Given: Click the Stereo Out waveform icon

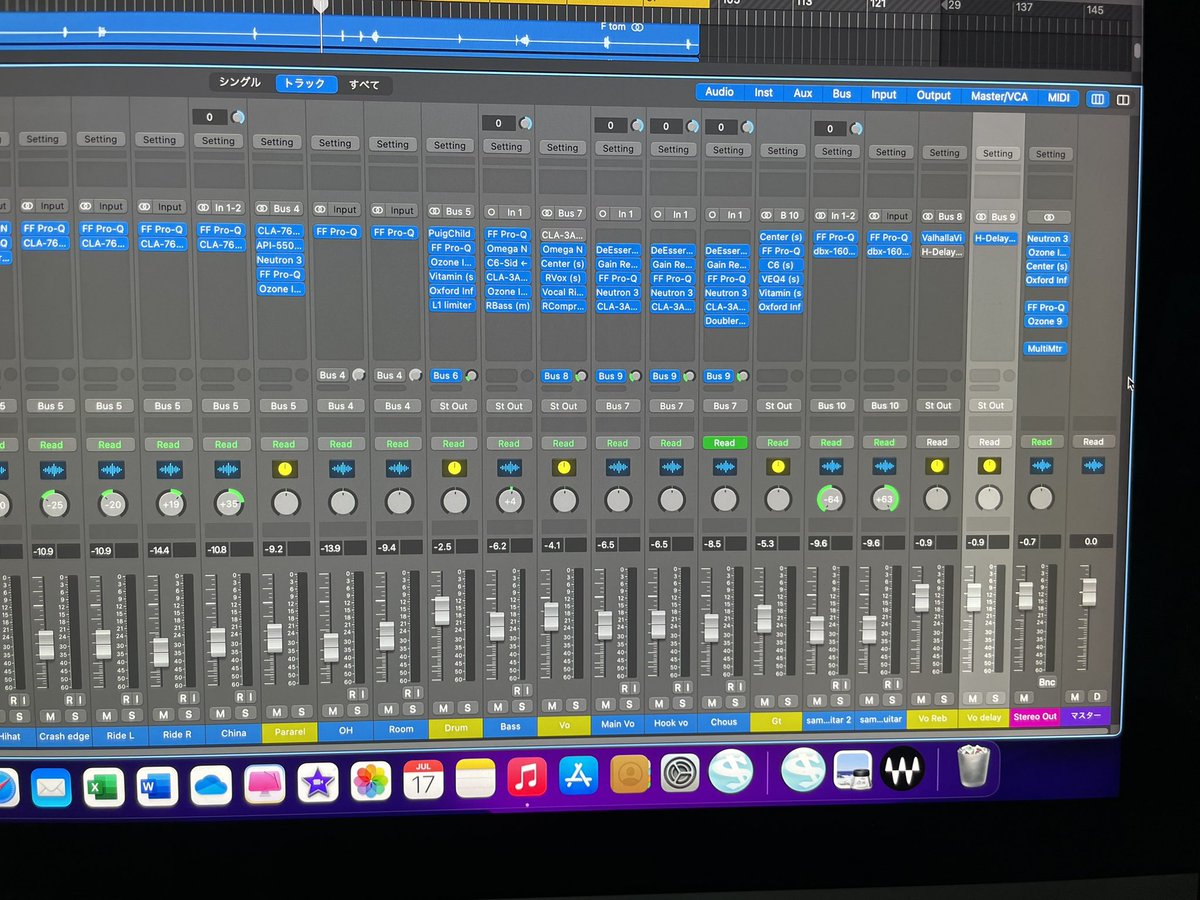Looking at the screenshot, I should (1041, 466).
